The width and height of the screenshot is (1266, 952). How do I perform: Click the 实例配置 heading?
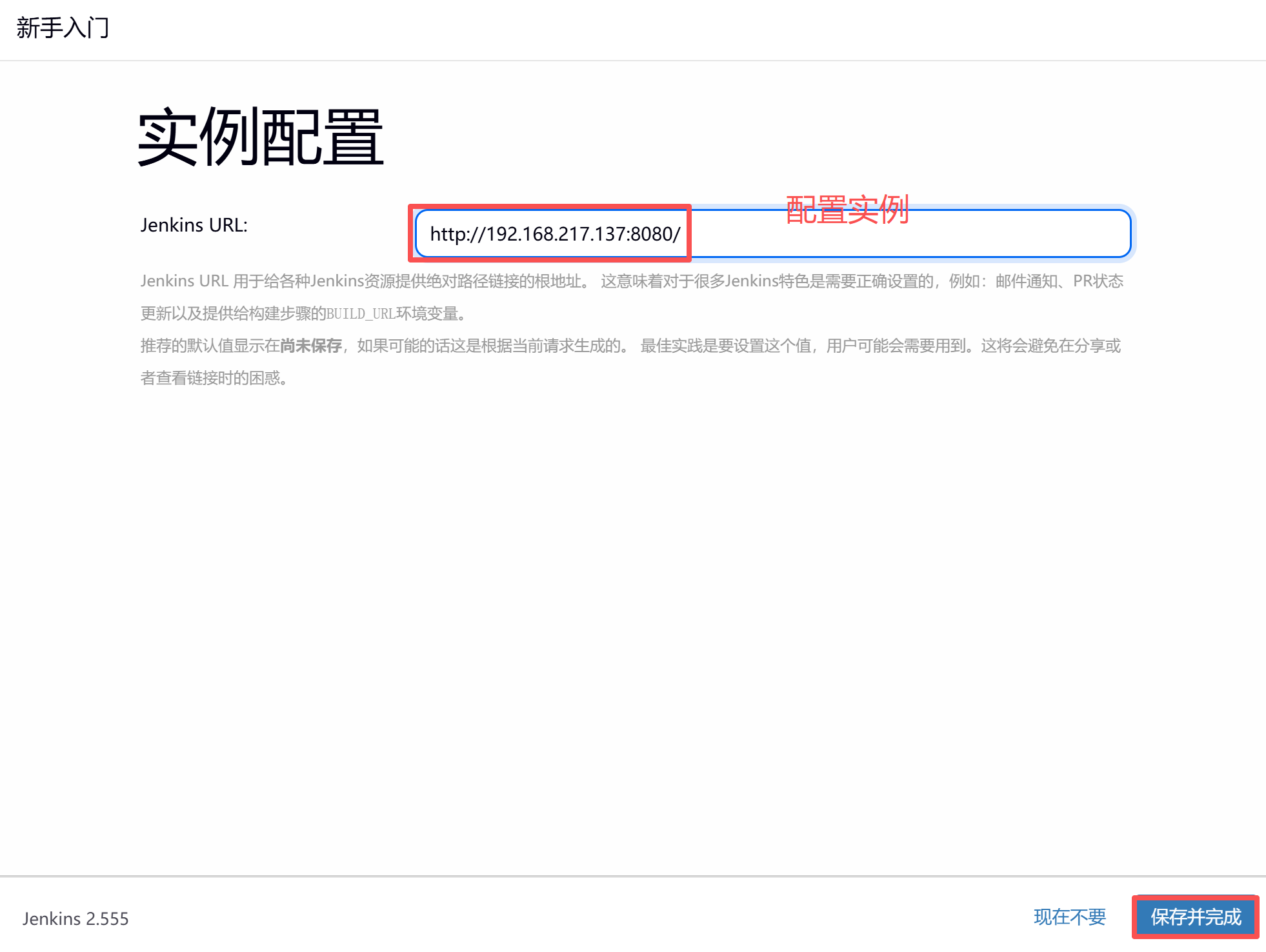point(261,137)
